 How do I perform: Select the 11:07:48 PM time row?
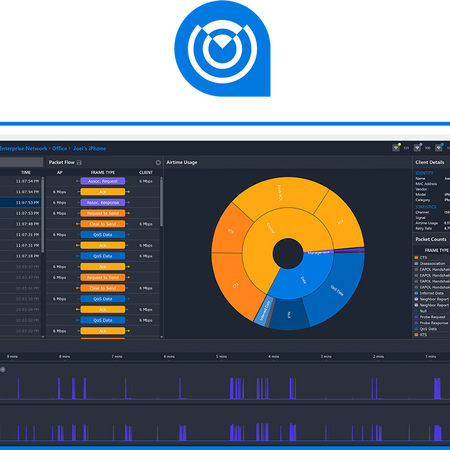pyautogui.click(x=20, y=224)
